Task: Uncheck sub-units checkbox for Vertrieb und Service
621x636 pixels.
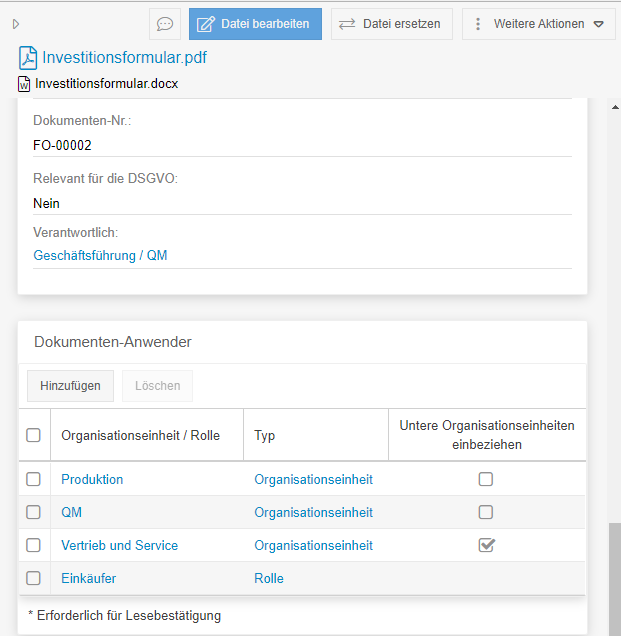Action: [x=486, y=545]
